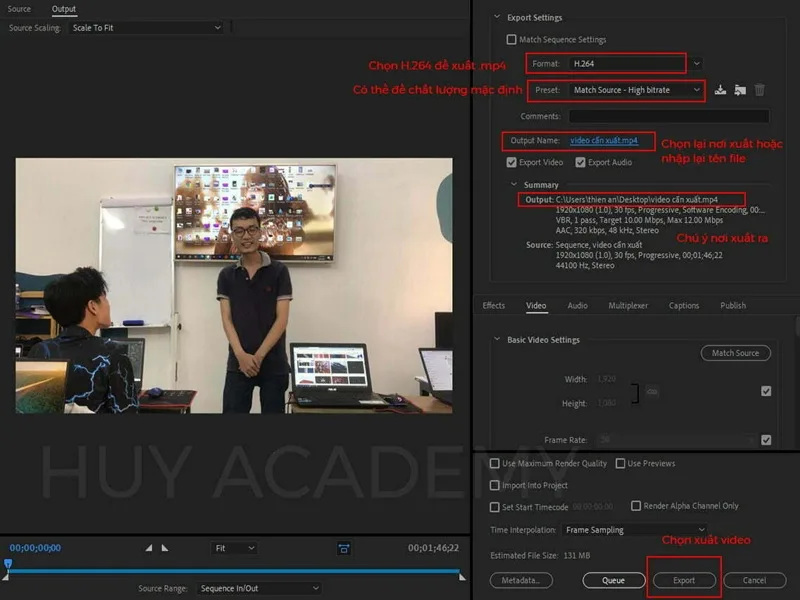Image resolution: width=800 pixels, height=600 pixels.
Task: Switch to the Source tab
Action: pyautogui.click(x=19, y=9)
